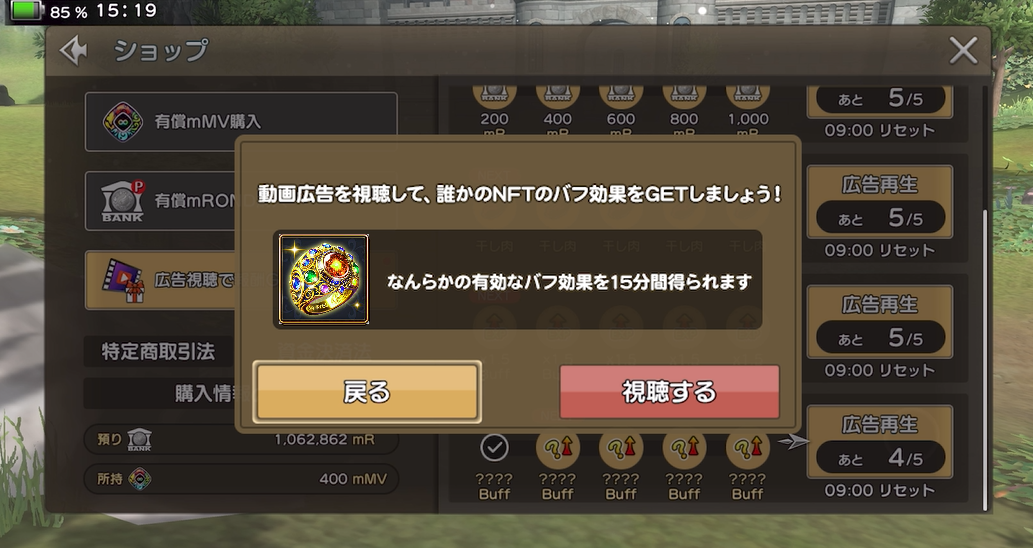
Task: Click the BANK icon next to 預り
Action: pos(139,439)
